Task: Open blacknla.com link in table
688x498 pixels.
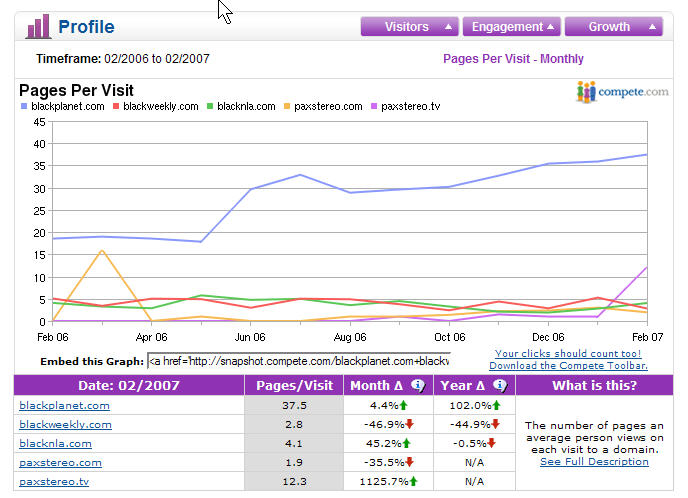Action: [x=55, y=444]
